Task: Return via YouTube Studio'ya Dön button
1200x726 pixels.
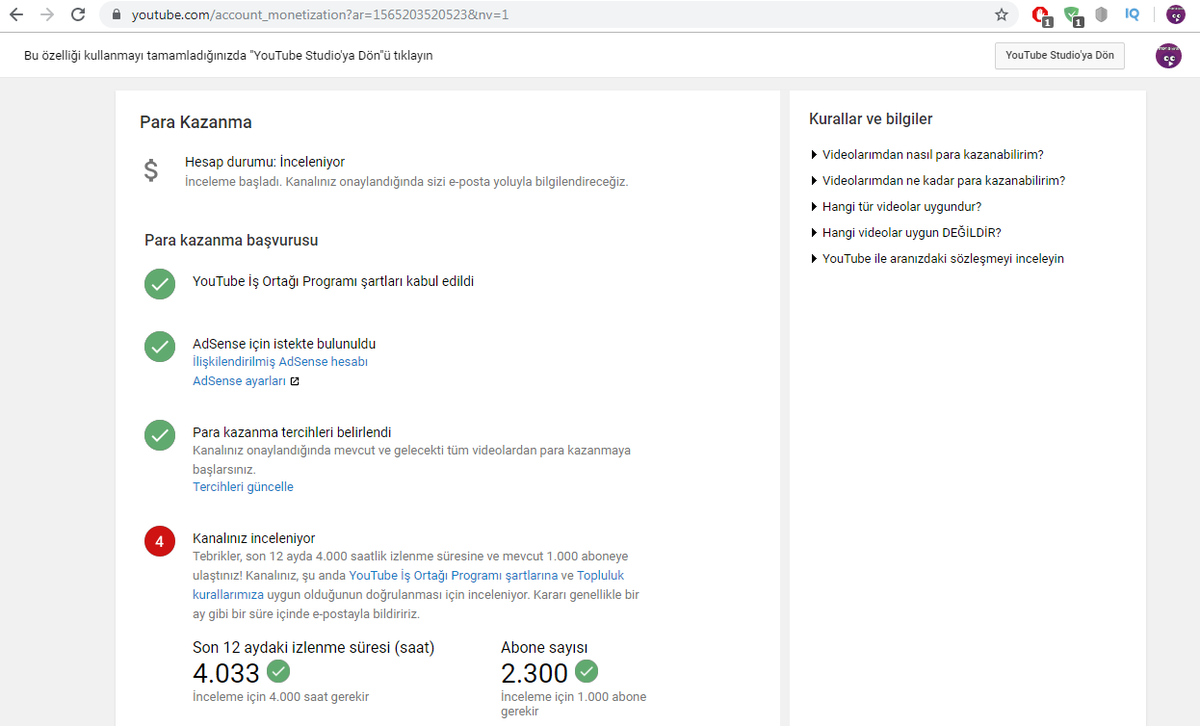Action: point(1059,56)
